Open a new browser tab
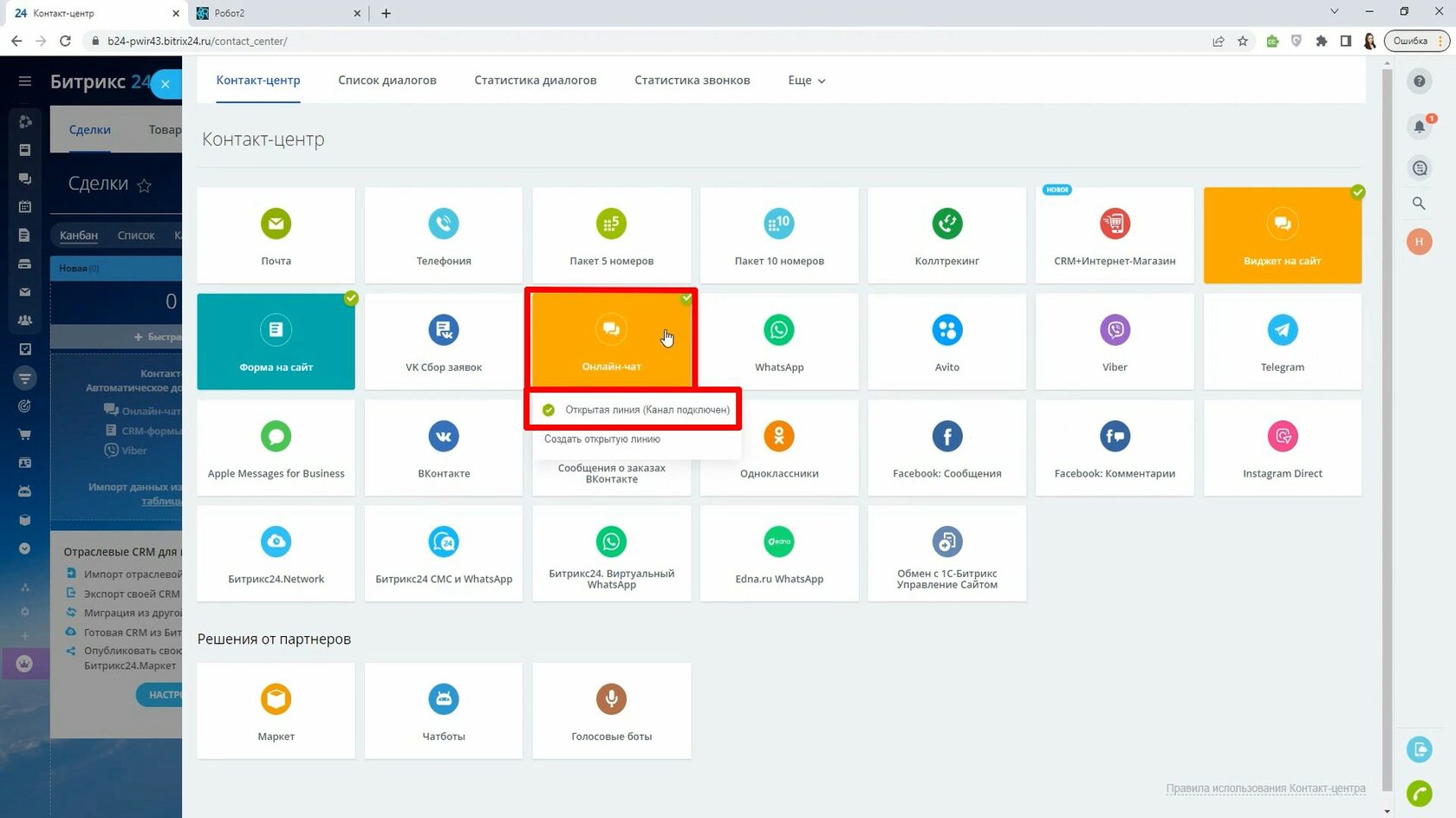Image resolution: width=1456 pixels, height=818 pixels. pos(387,13)
